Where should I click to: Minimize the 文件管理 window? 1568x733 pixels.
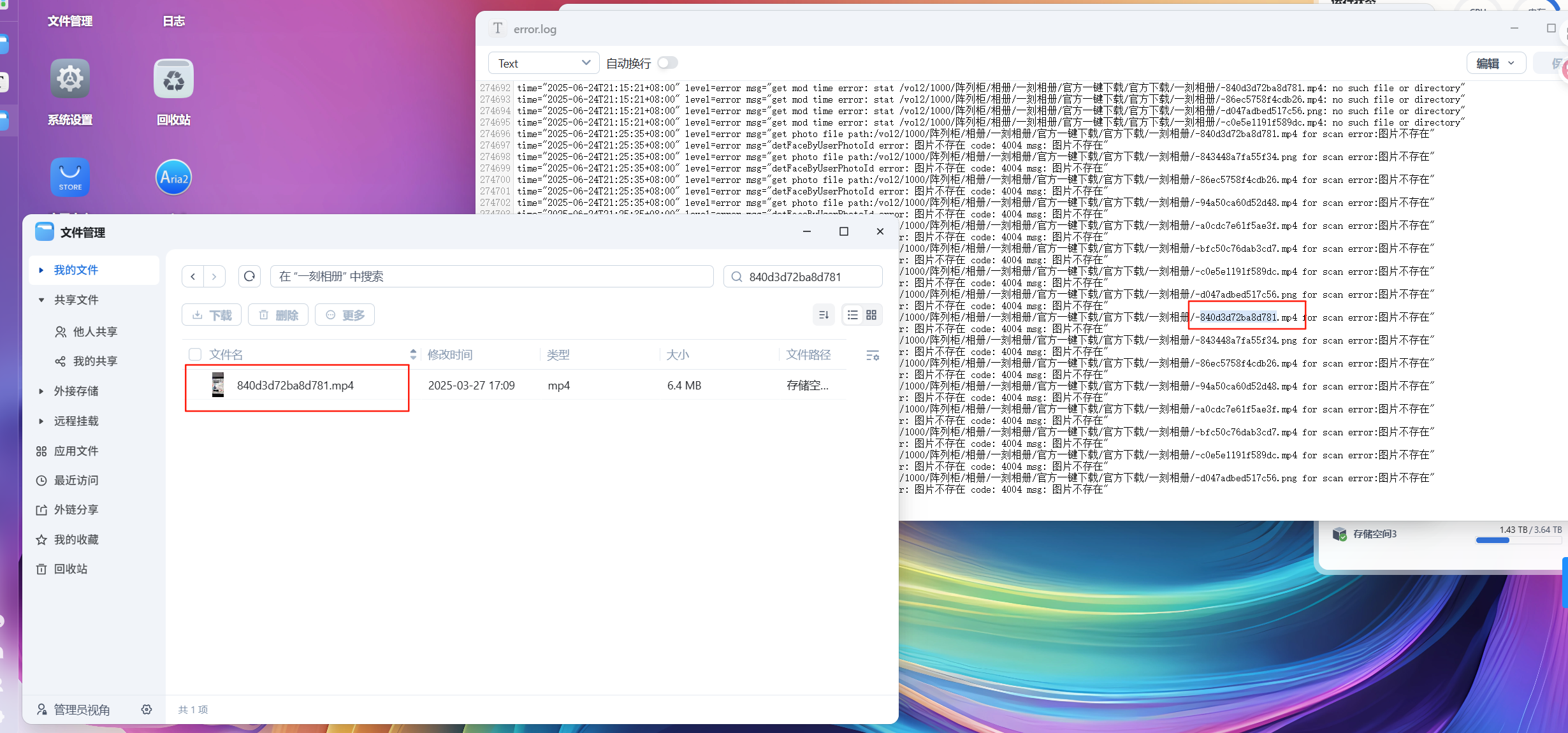807,231
